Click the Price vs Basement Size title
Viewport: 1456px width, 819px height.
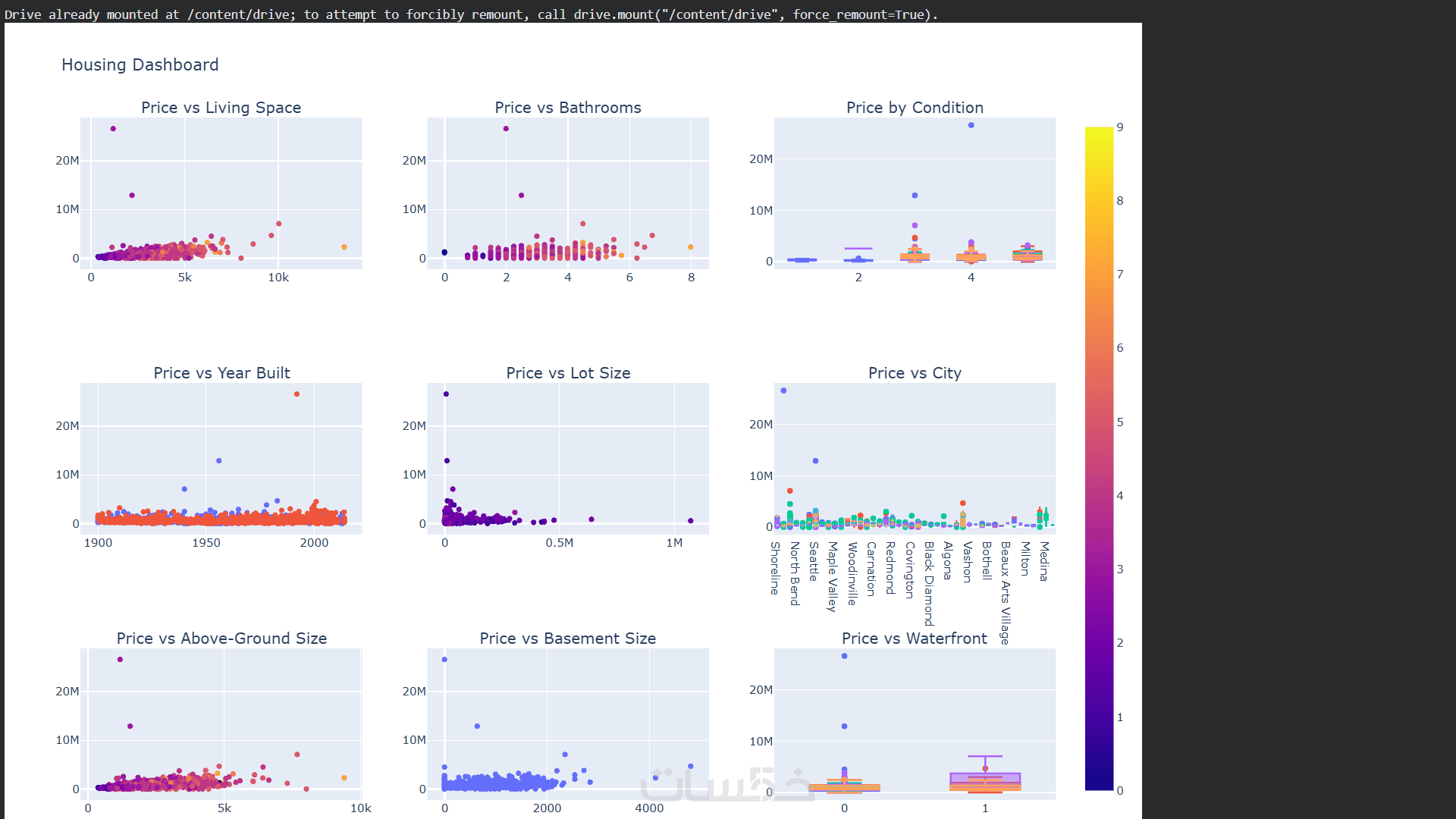[567, 639]
